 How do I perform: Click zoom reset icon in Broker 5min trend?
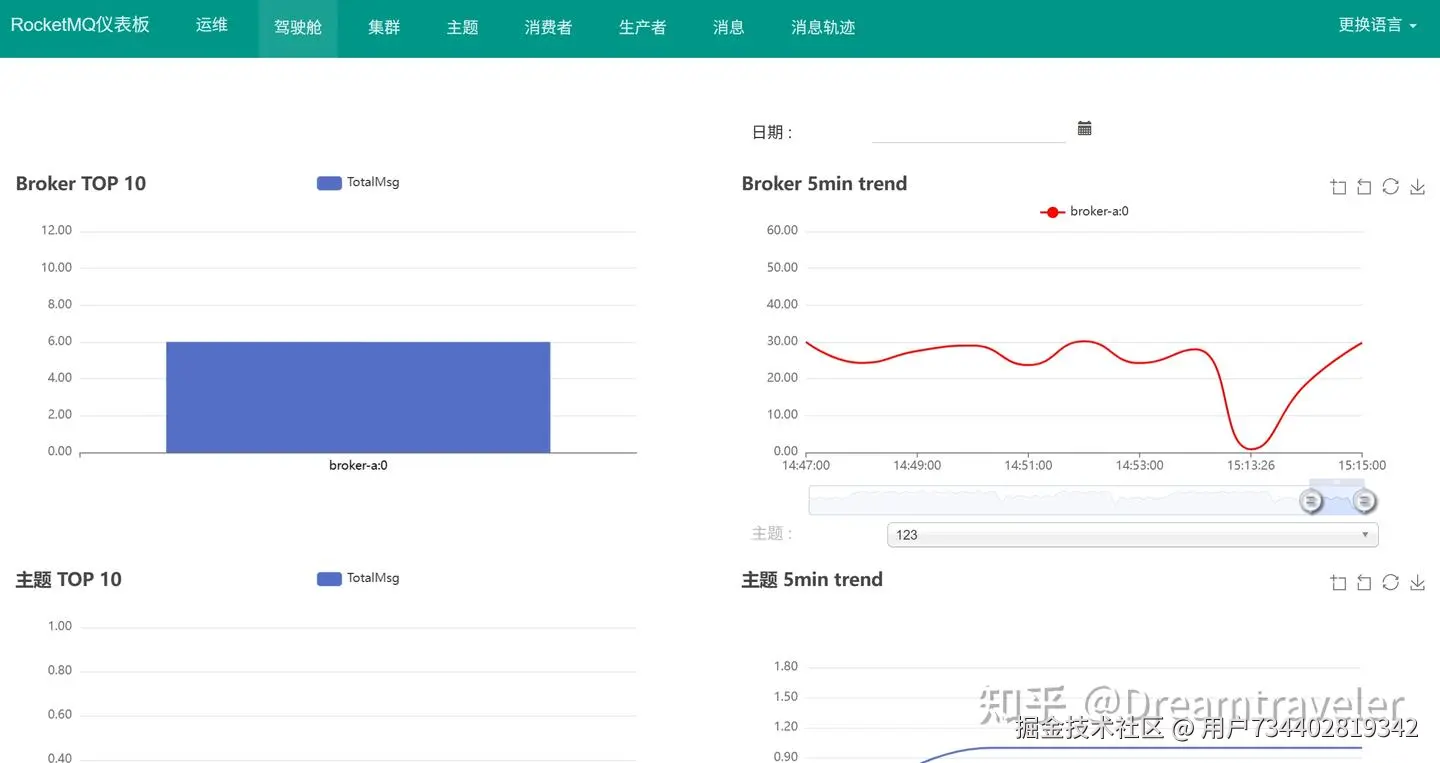pos(1364,187)
